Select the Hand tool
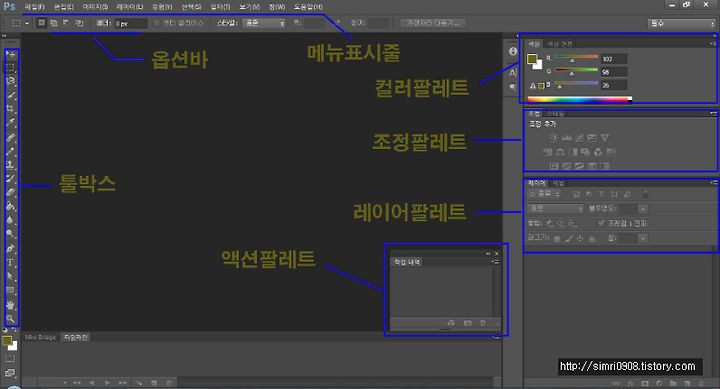 (x=11, y=304)
